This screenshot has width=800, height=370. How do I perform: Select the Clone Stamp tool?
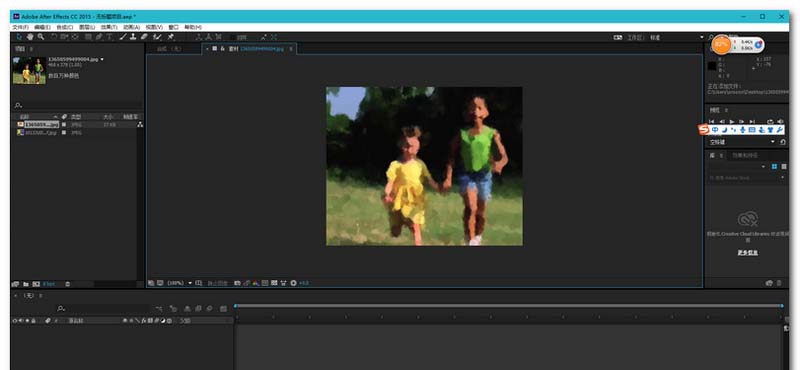[133, 37]
